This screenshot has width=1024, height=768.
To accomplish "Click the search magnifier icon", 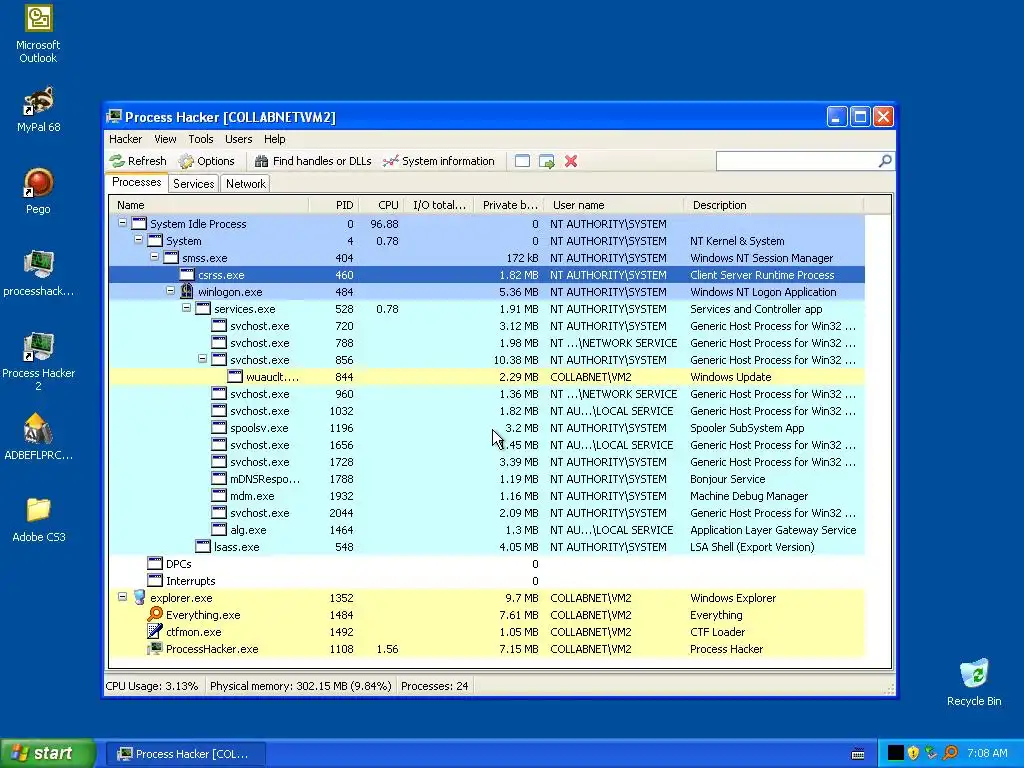I will point(885,161).
